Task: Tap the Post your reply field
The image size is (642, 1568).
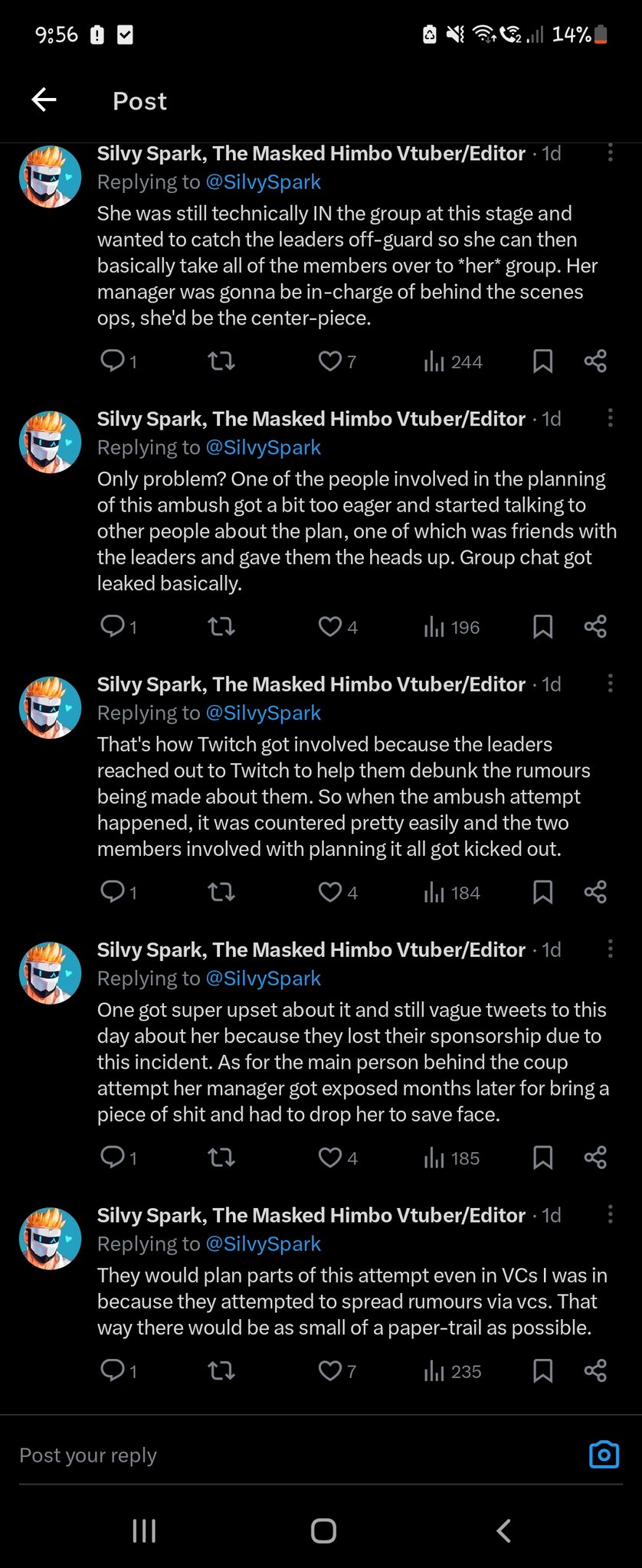Action: 299,1455
